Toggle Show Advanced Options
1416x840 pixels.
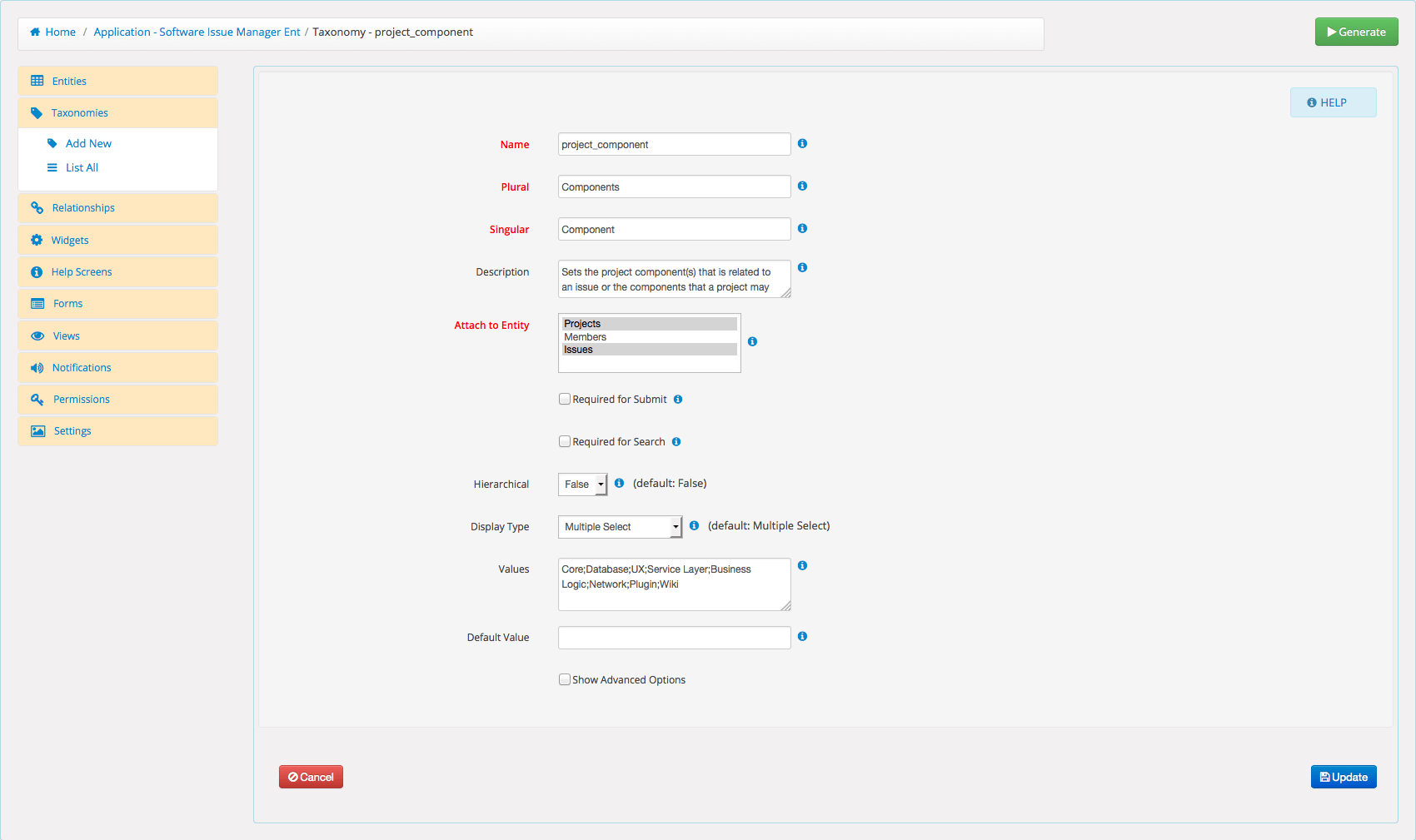tap(565, 679)
